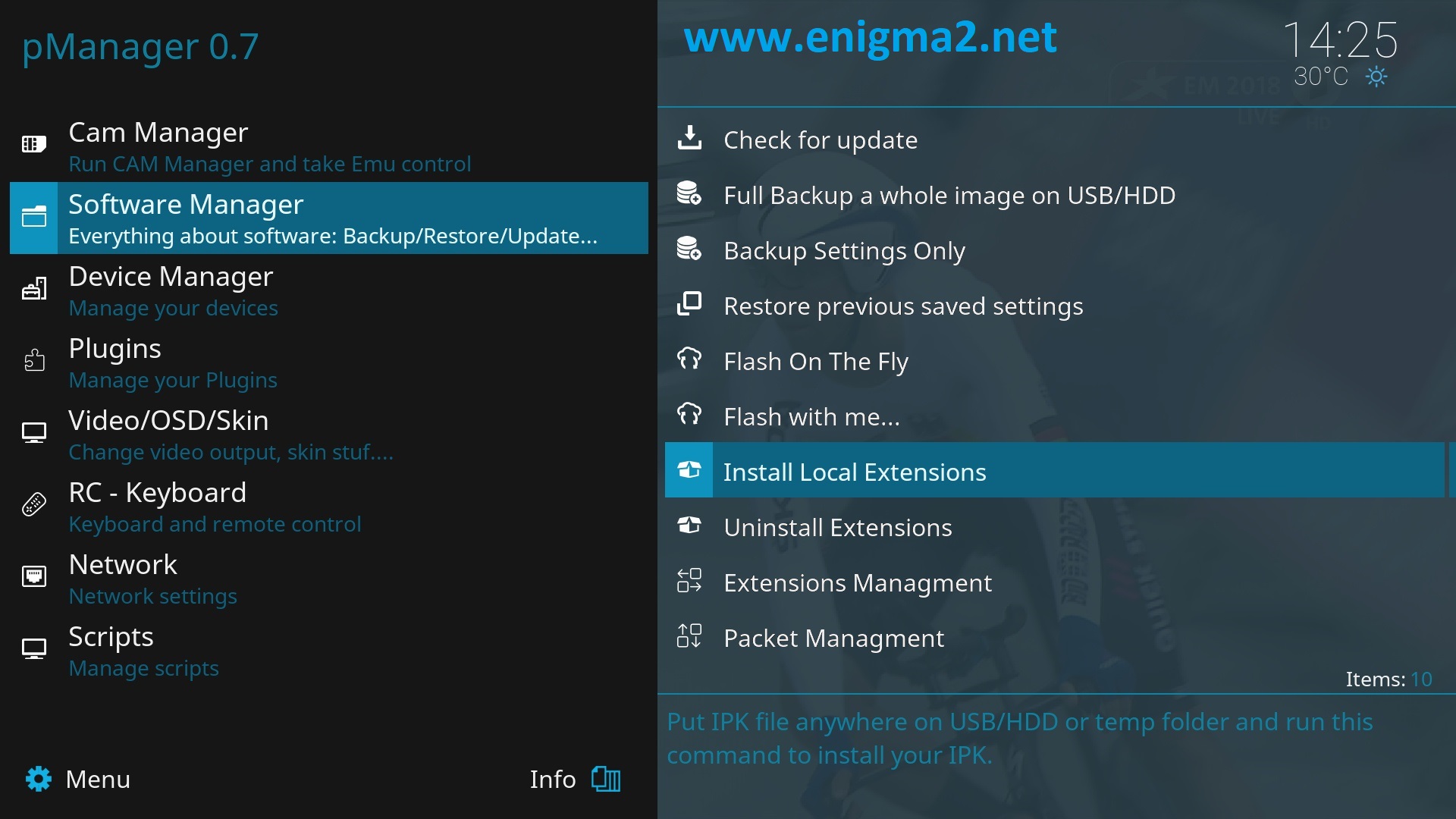Click the Plugins puzzle icon
Viewport: 1456px width, 819px height.
pyautogui.click(x=34, y=360)
